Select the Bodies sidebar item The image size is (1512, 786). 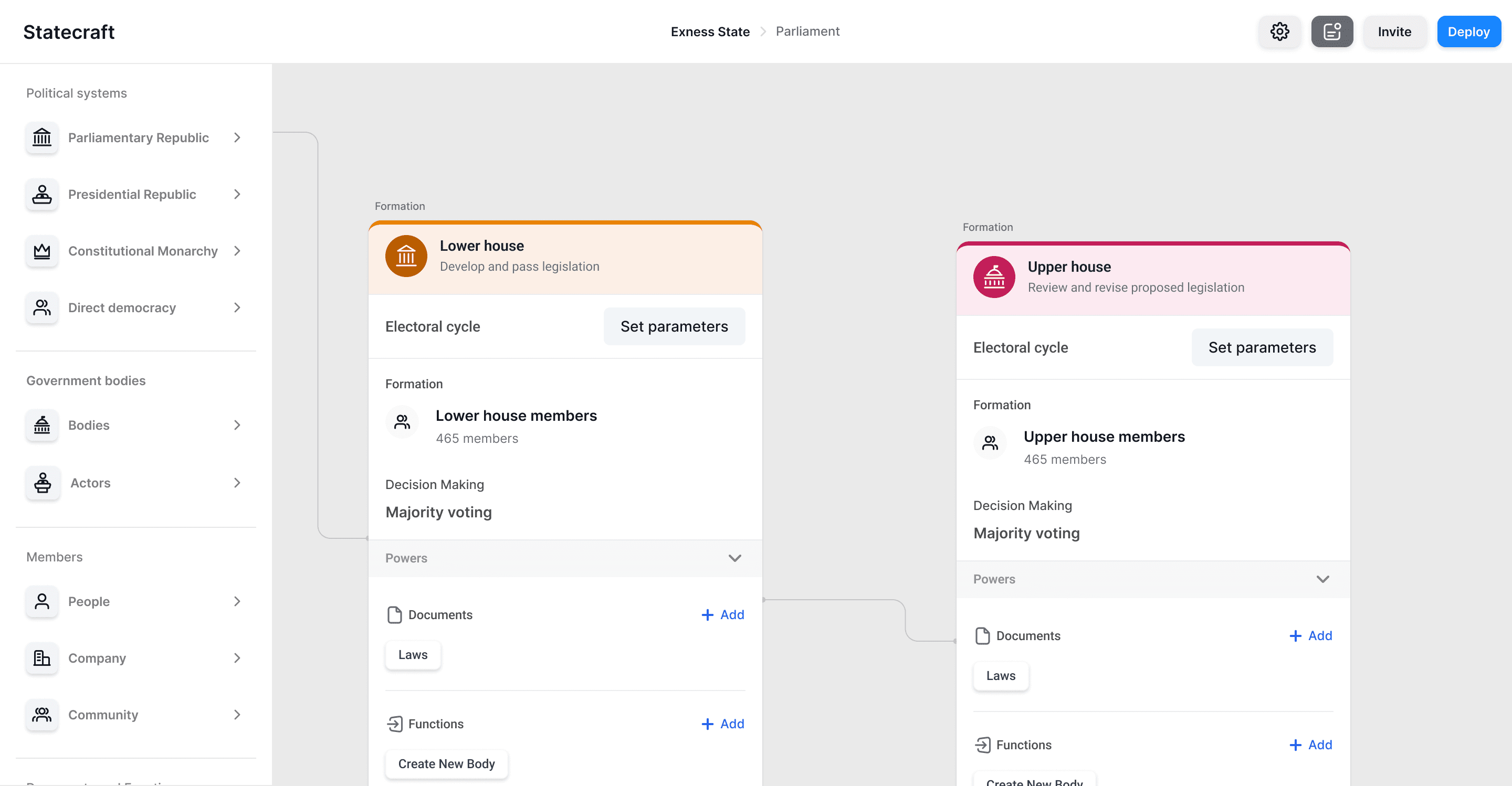pos(89,425)
